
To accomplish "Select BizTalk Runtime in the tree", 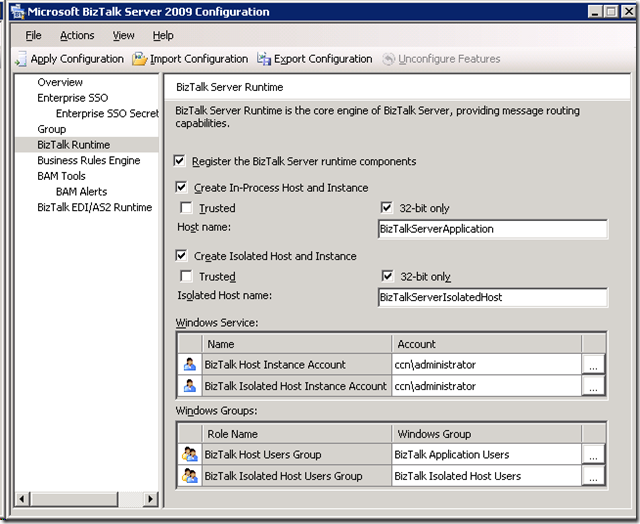I will (73, 144).
